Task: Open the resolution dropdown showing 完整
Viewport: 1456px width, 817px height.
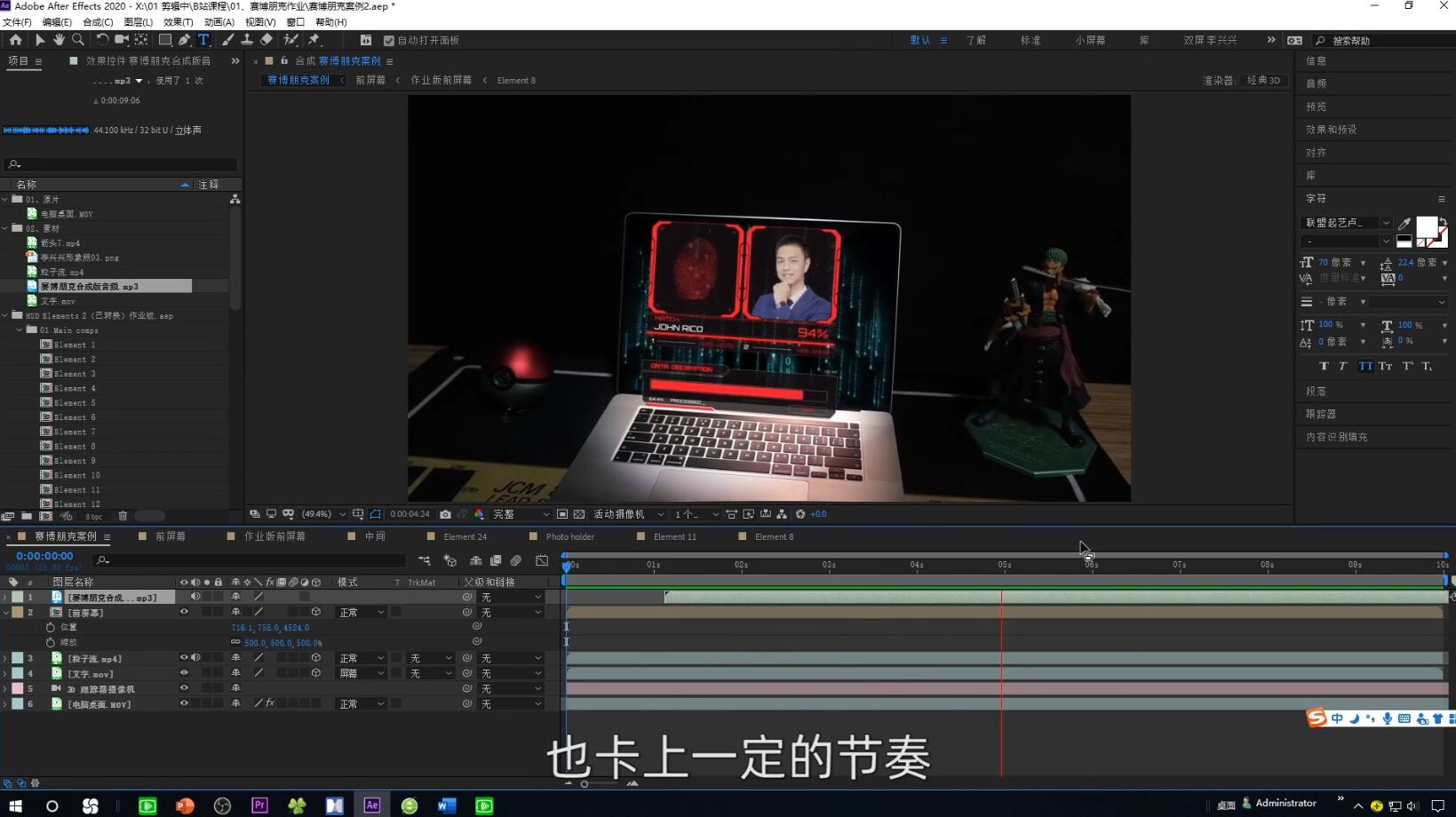Action: point(521,514)
